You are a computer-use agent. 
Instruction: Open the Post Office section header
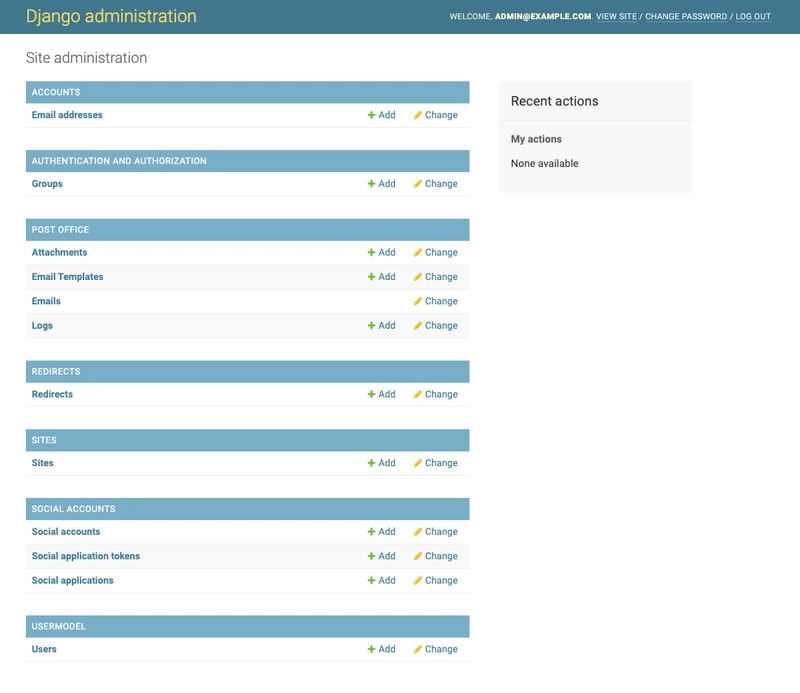[x=60, y=230]
